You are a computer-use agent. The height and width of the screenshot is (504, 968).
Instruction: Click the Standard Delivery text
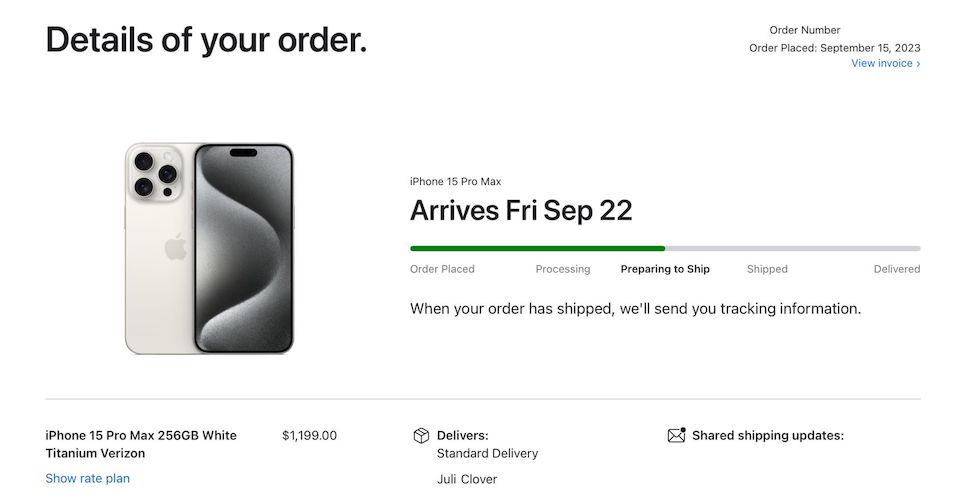(487, 453)
